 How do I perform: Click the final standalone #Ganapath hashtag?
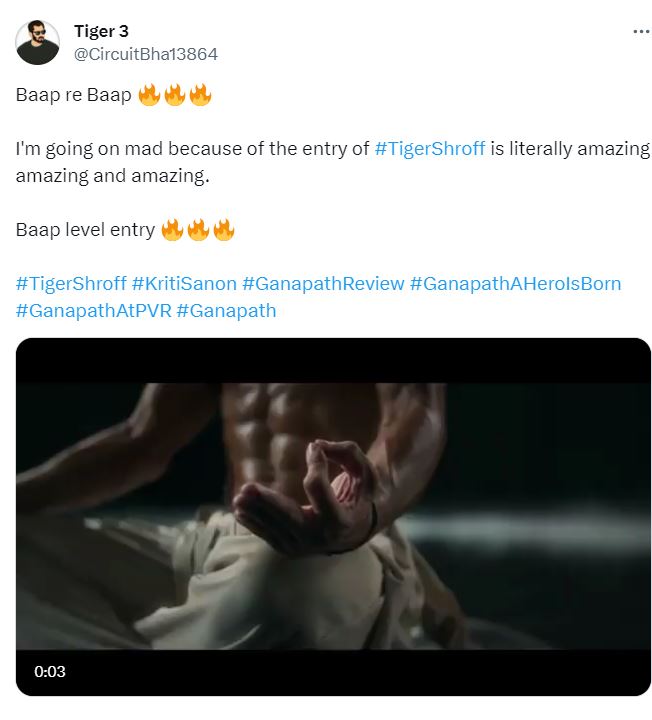point(226,310)
